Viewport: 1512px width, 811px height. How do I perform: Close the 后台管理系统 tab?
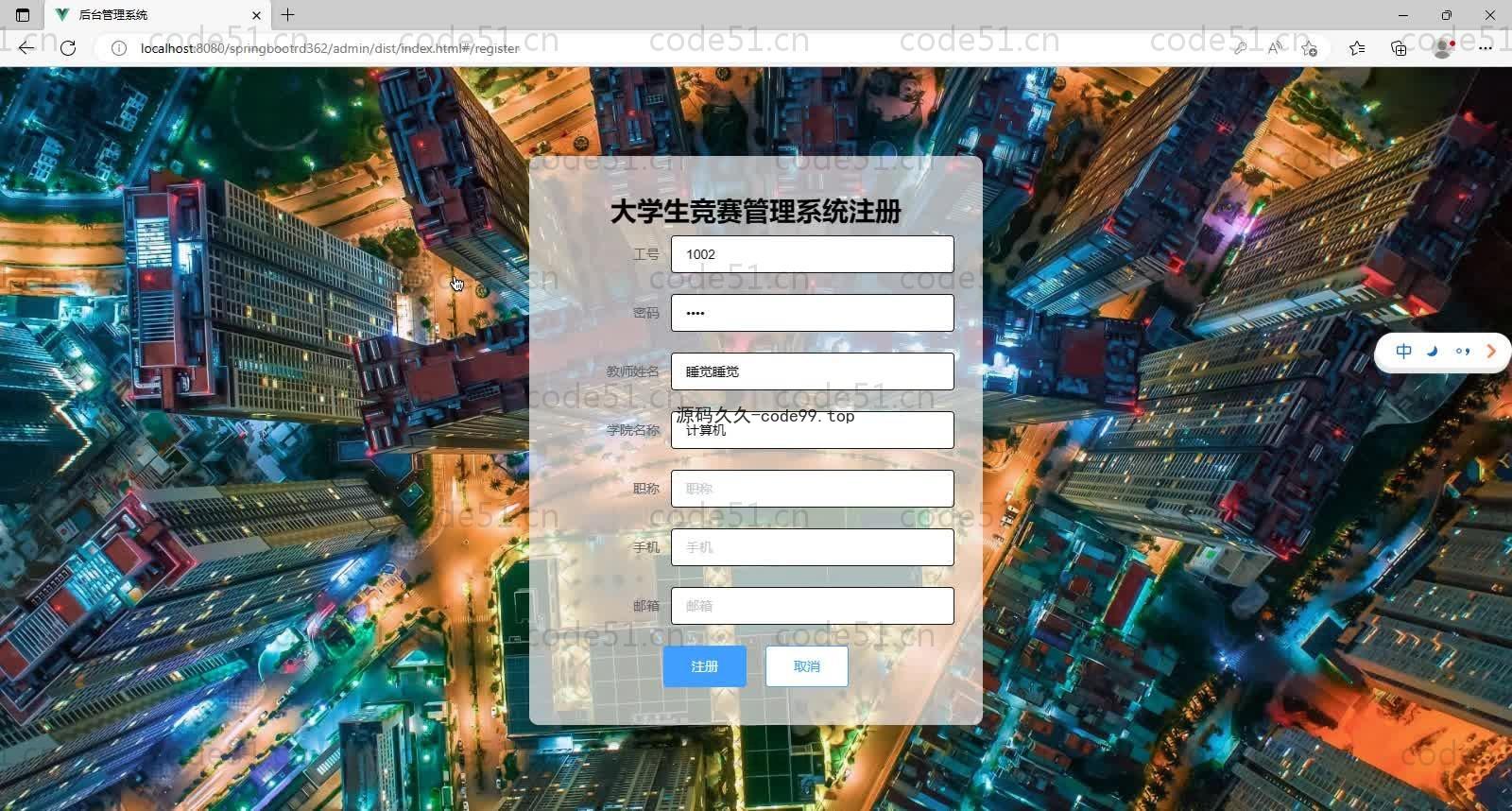[x=256, y=15]
